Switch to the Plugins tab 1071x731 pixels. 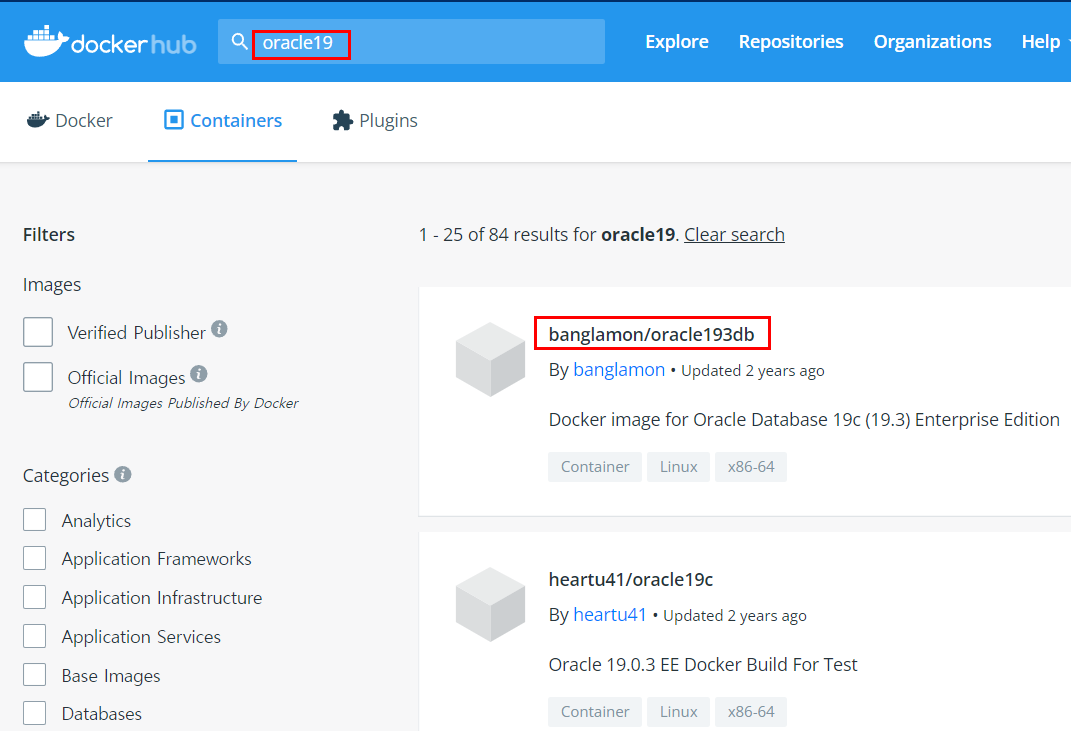(374, 120)
